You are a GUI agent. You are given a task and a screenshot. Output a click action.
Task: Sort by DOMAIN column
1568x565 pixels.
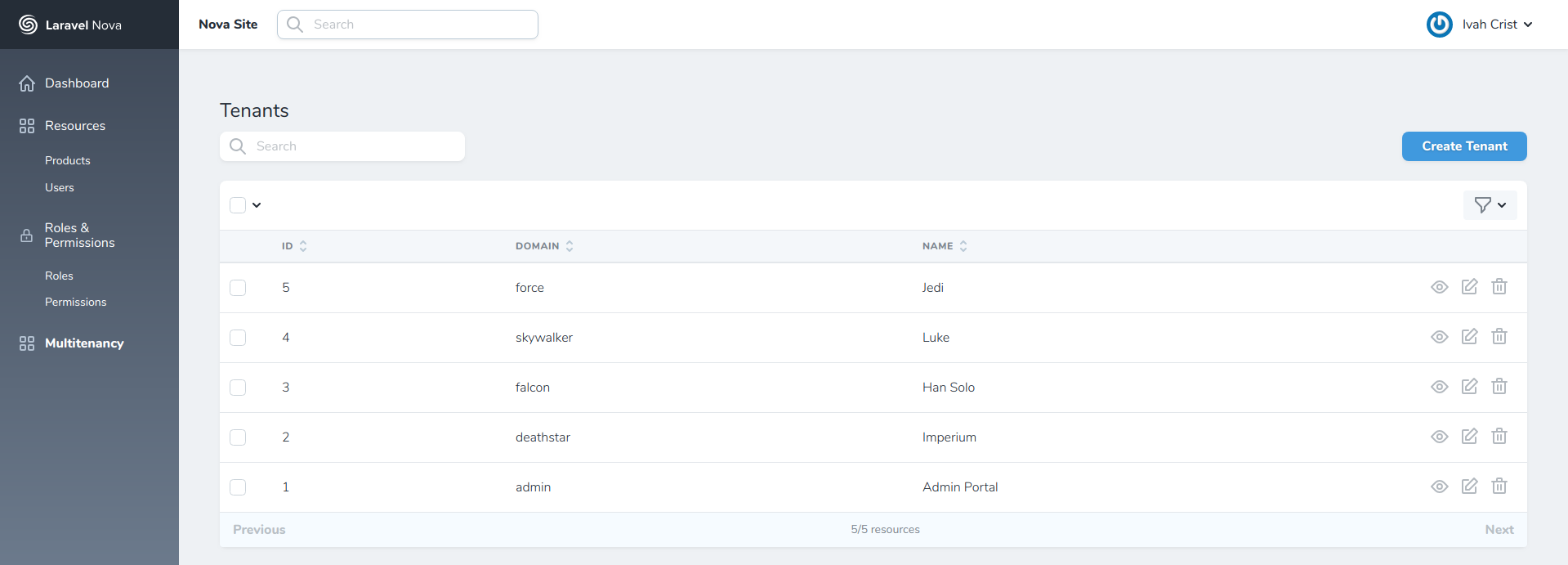[x=544, y=246]
